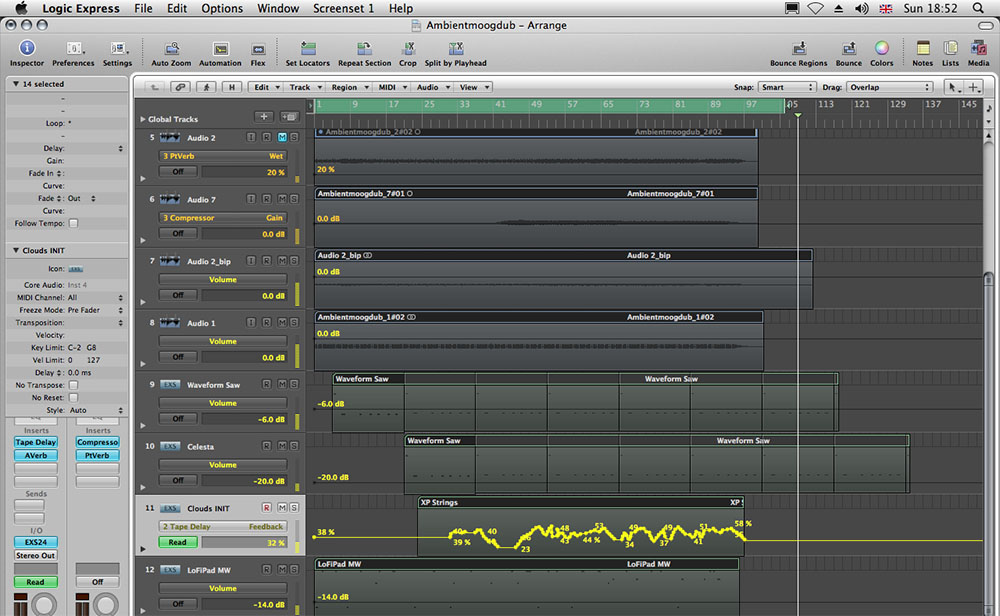The image size is (1000, 616).
Task: Open the local Track dropdown menu
Action: (x=304, y=87)
